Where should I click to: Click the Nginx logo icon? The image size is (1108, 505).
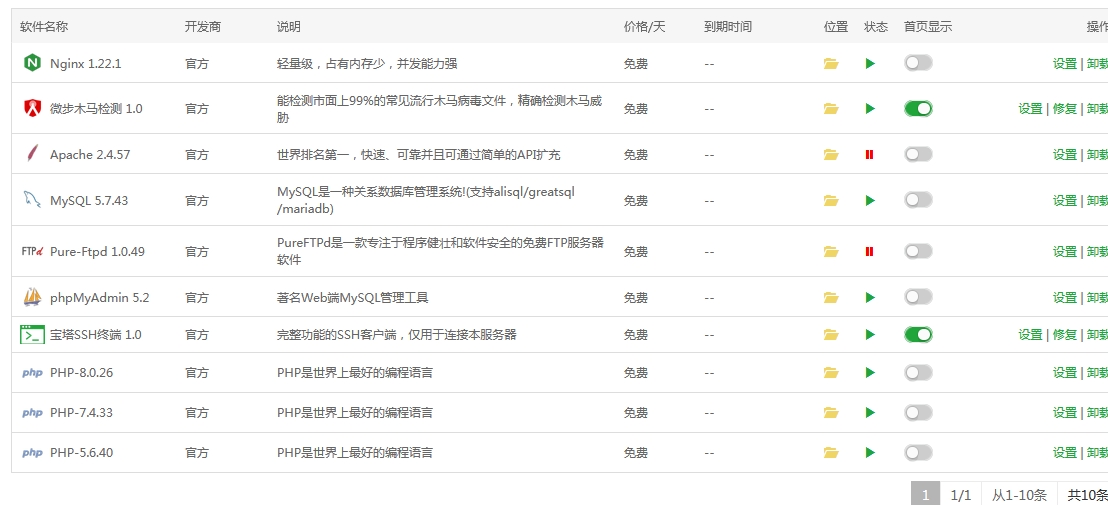coord(32,63)
